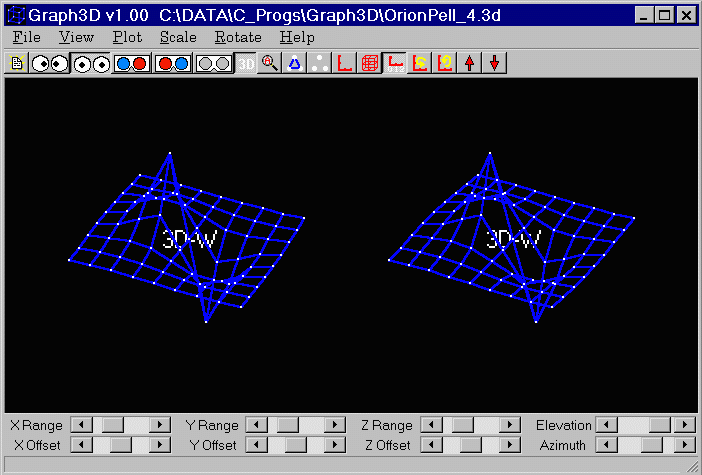Toggle the white dots points icon
Image resolution: width=702 pixels, height=475 pixels.
coord(320,63)
